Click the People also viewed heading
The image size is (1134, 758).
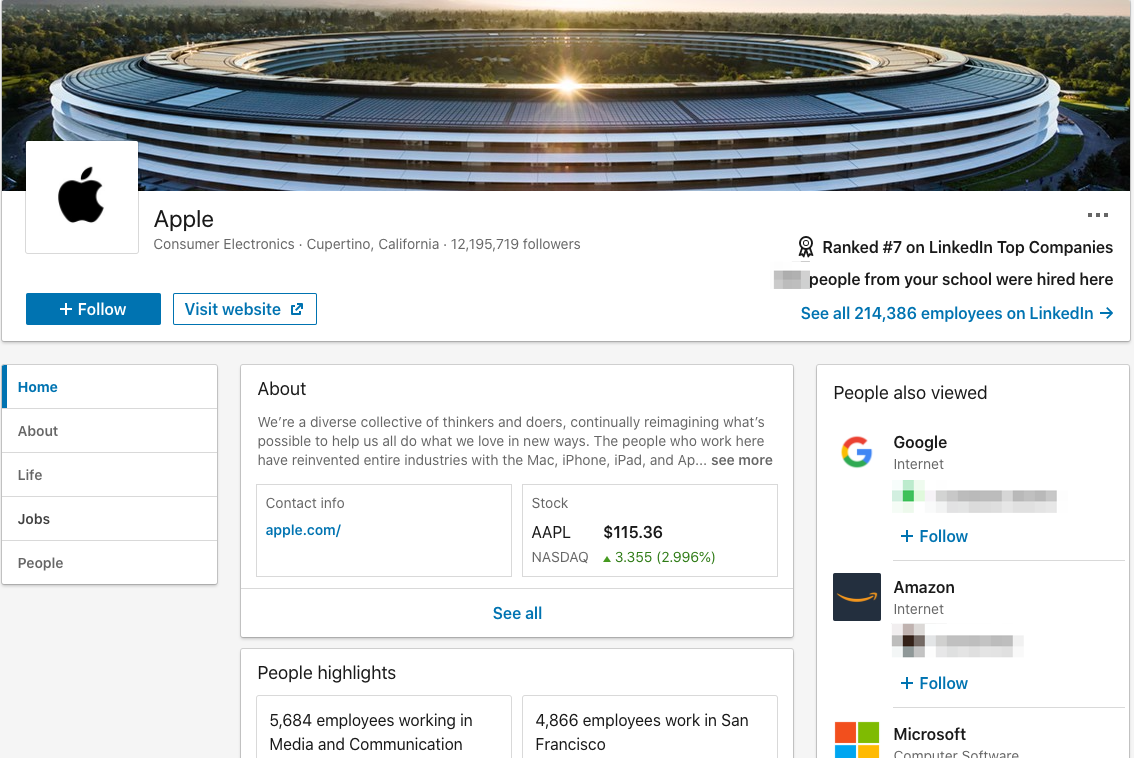click(x=910, y=393)
